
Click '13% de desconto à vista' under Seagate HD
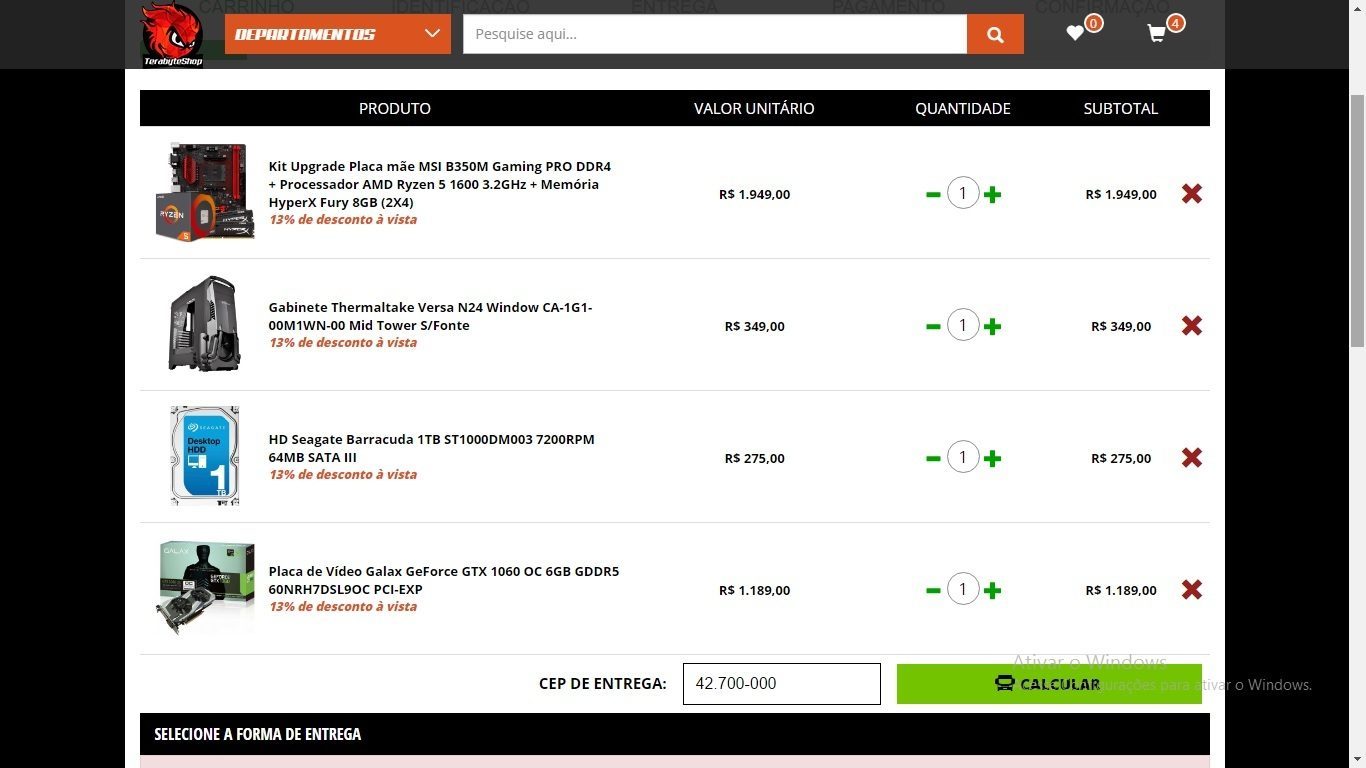click(343, 474)
